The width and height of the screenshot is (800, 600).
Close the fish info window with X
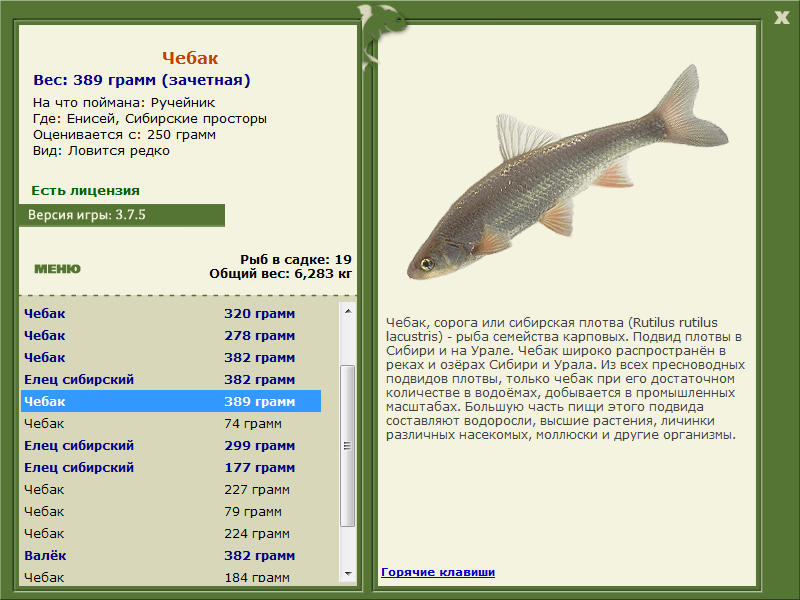click(781, 18)
